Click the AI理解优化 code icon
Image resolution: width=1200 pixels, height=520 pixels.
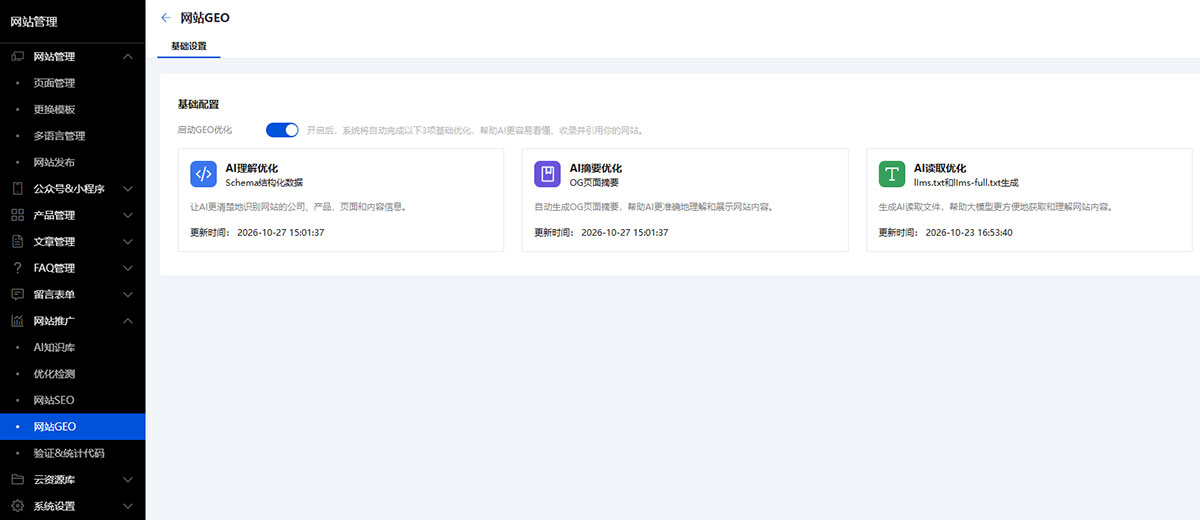click(x=204, y=174)
